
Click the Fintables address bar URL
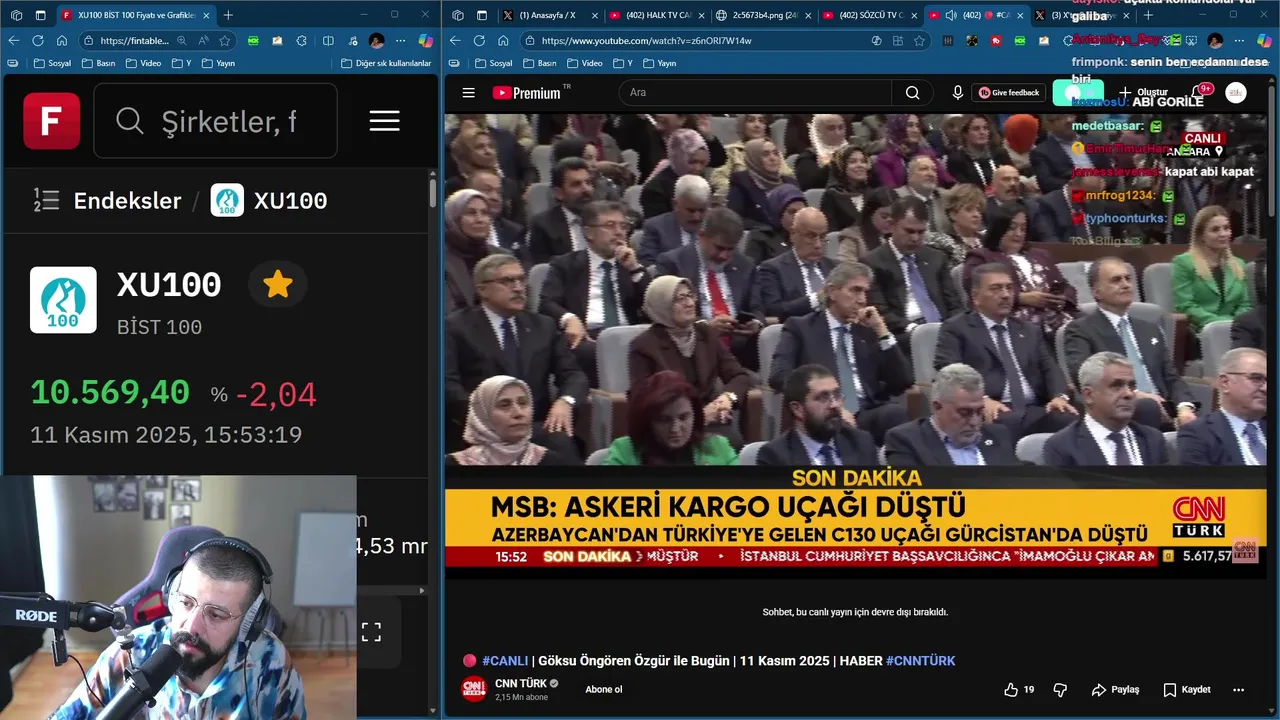[x=135, y=41]
